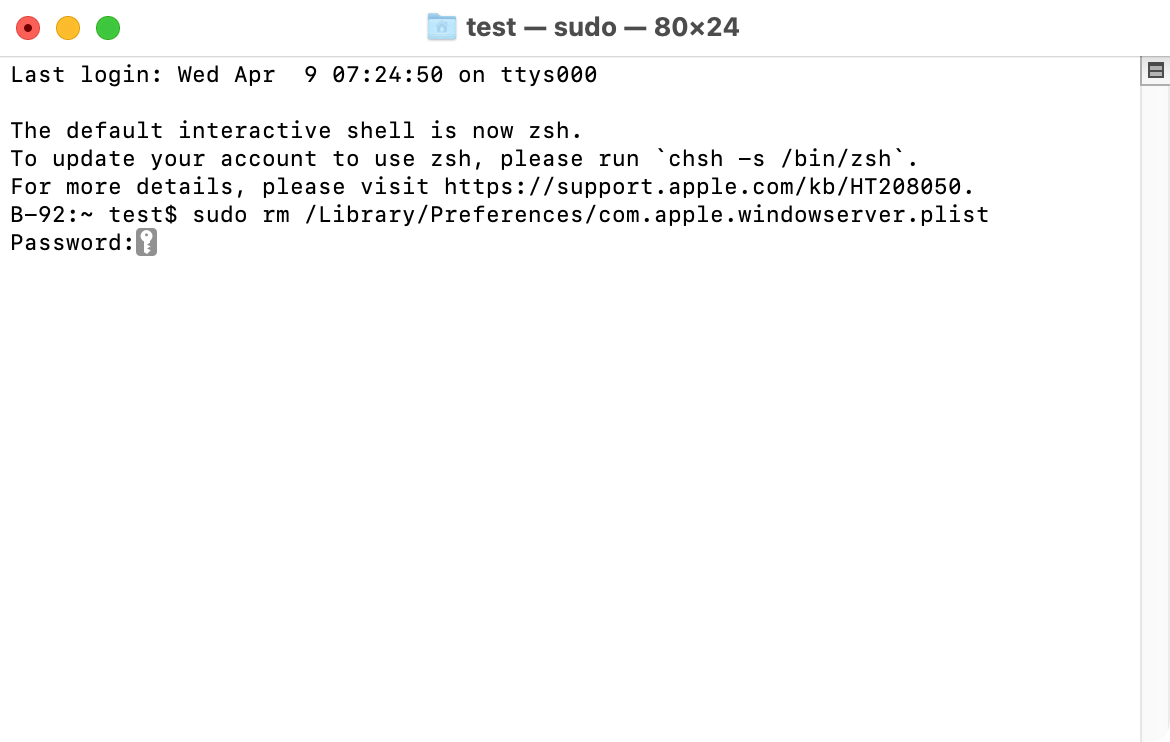Click the "ttys000" text
This screenshot has width=1170, height=742.
pyautogui.click(x=548, y=75)
